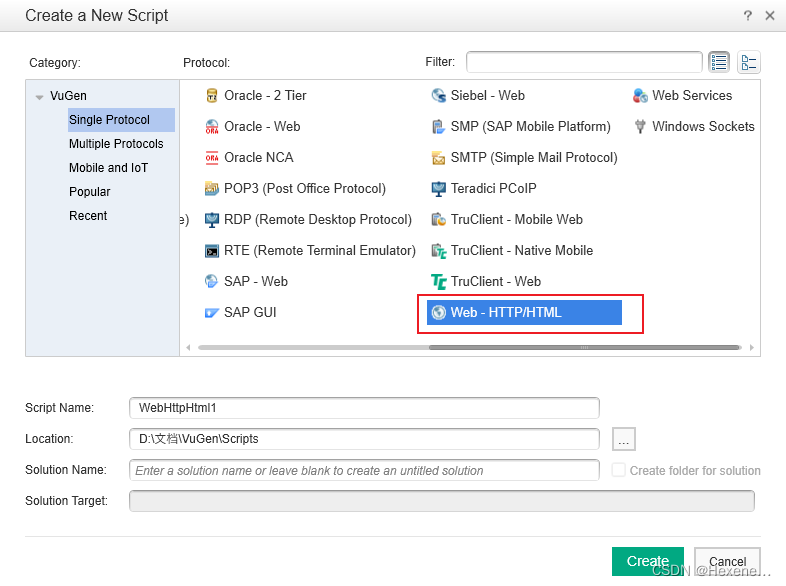The image size is (786, 586).
Task: Focus the Script Name field
Action: click(x=364, y=408)
